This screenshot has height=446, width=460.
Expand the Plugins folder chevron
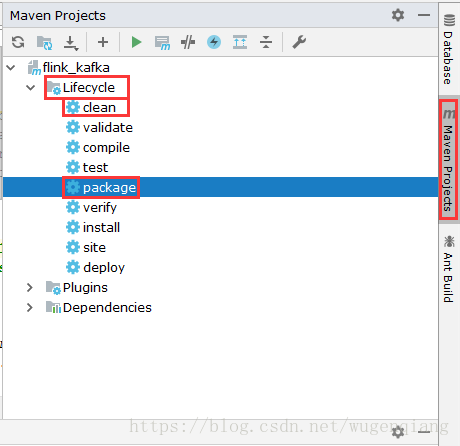pyautogui.click(x=30, y=287)
